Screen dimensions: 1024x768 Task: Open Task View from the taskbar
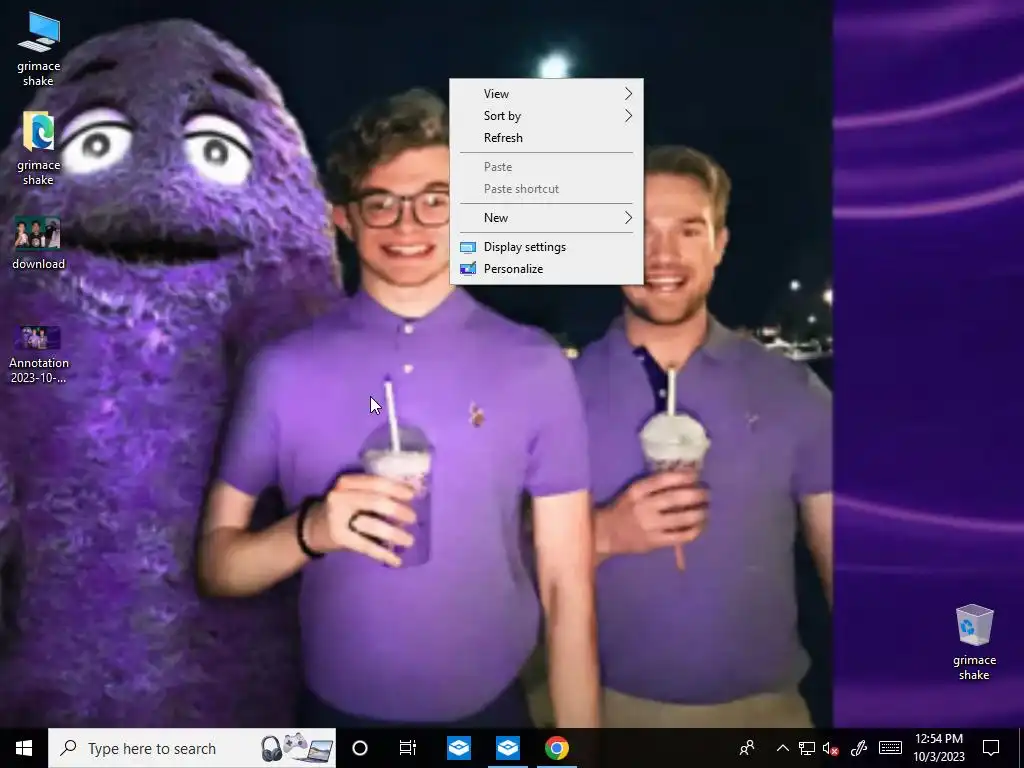[408, 748]
